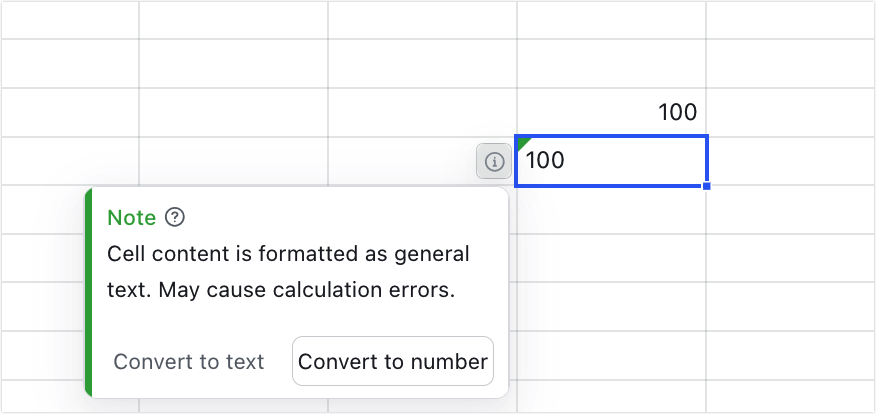Click the question mark help icon next to Note
Image resolution: width=876 pixels, height=414 pixels.
[x=175, y=217]
